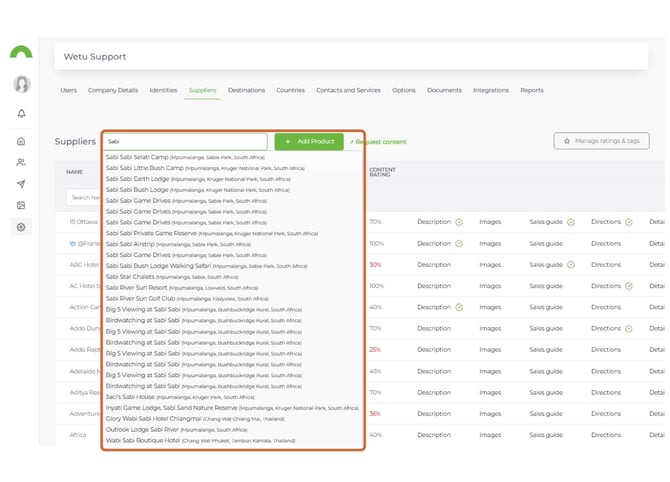Click the Search Name filter field
Screen dimensions: 670x482
[x=84, y=197]
